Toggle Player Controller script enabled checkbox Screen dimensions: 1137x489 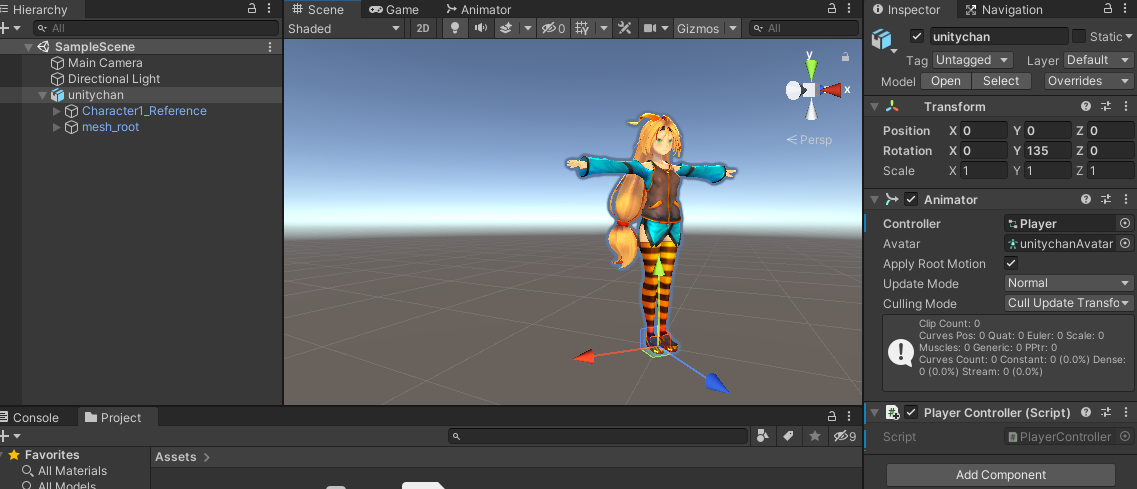click(911, 413)
